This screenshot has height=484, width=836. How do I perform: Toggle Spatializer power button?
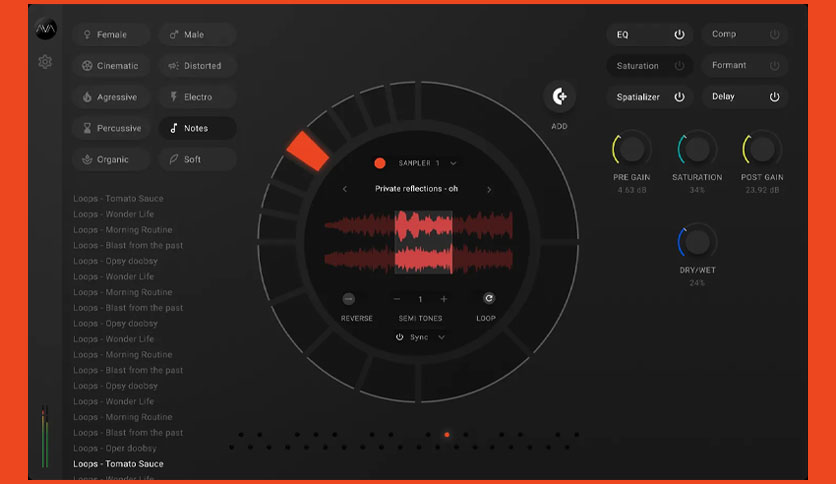679,97
